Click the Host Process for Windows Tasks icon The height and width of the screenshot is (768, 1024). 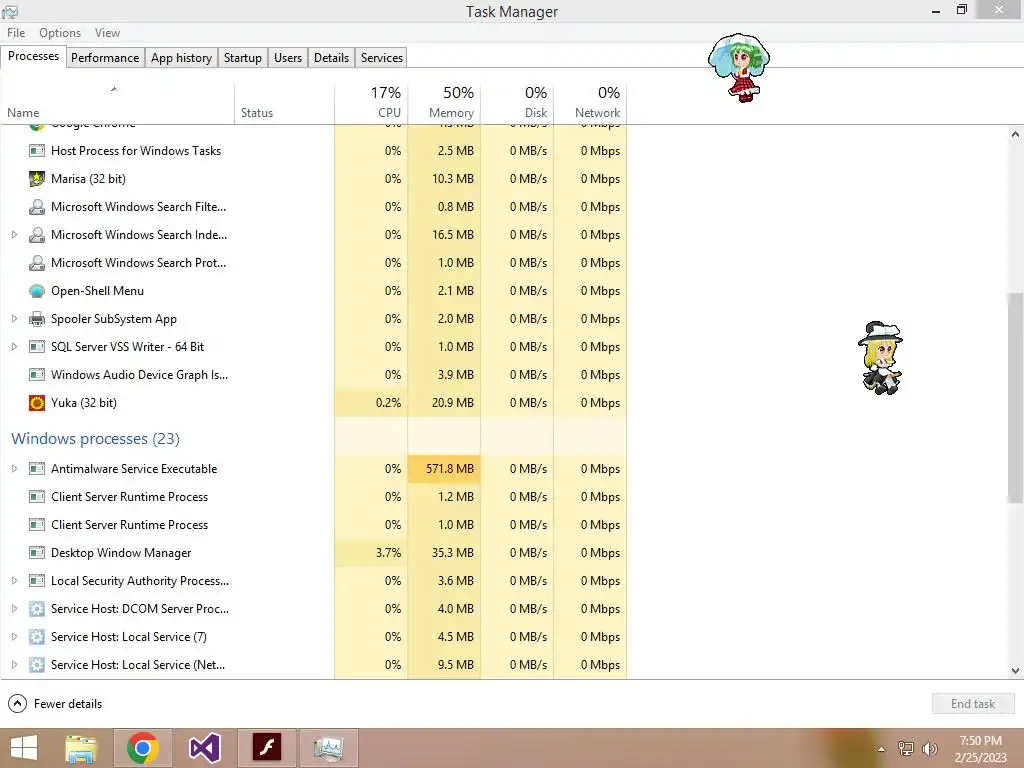(37, 151)
